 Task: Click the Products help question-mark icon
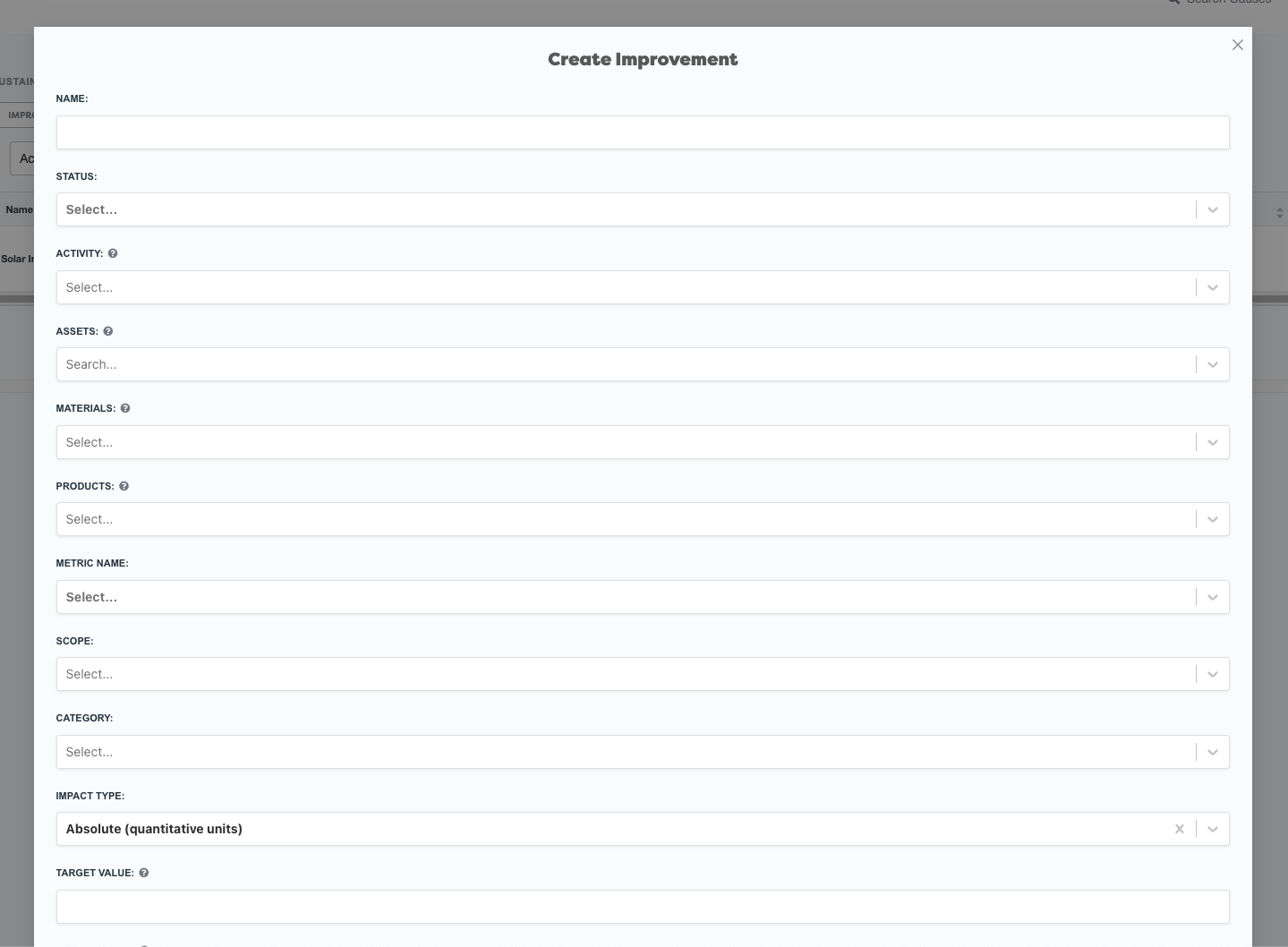[124, 486]
